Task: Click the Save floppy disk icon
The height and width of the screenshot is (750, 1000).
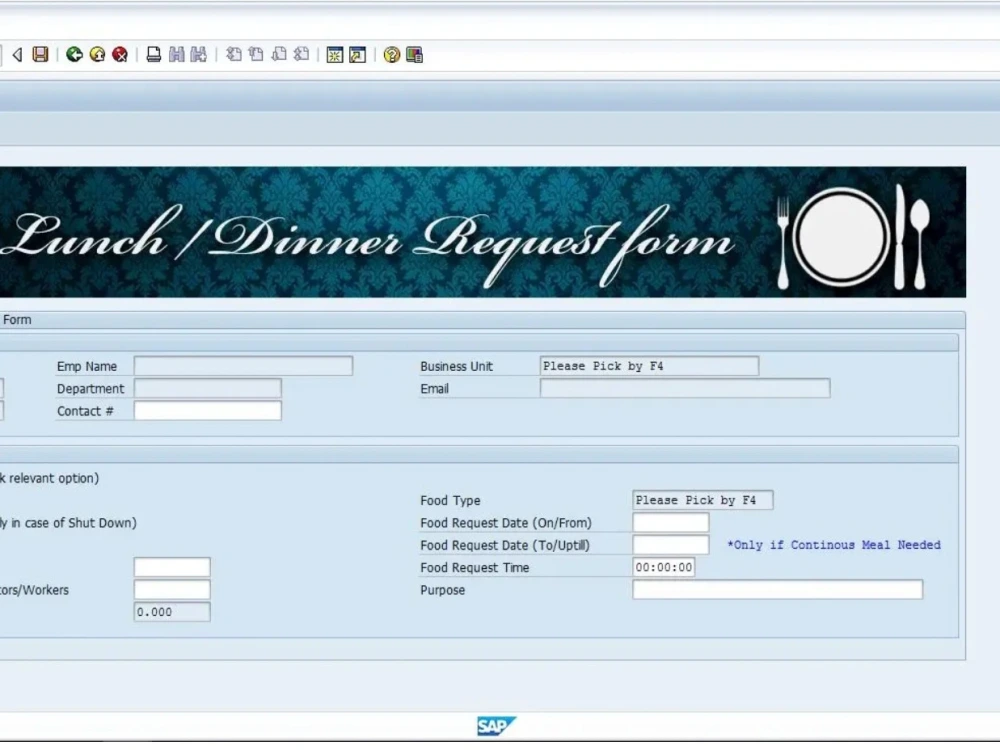Action: pos(40,55)
